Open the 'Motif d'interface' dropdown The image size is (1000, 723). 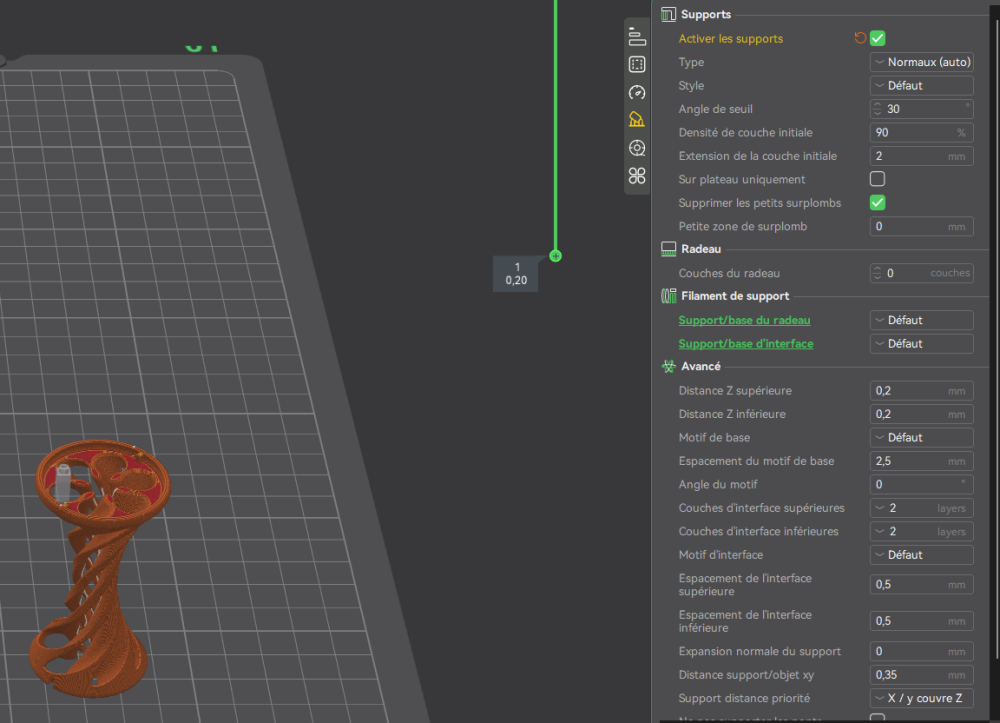tap(922, 555)
